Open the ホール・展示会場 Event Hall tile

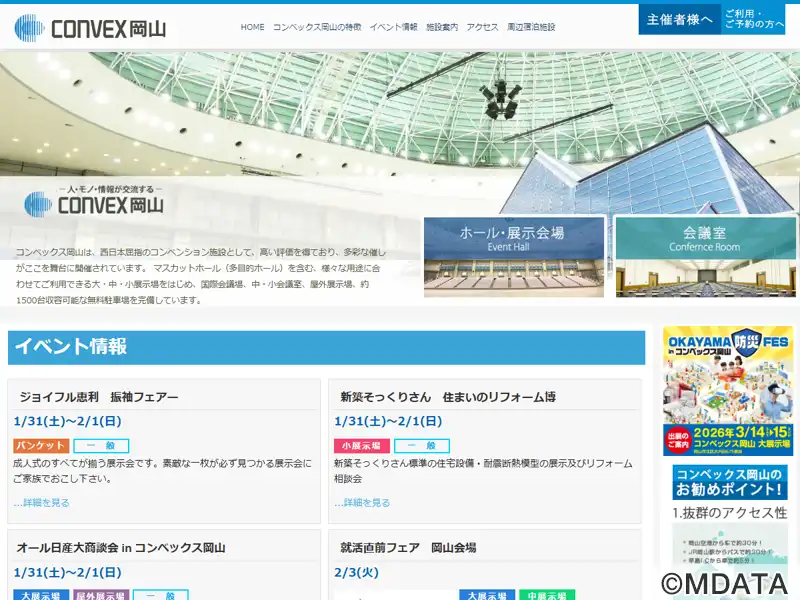[514, 257]
